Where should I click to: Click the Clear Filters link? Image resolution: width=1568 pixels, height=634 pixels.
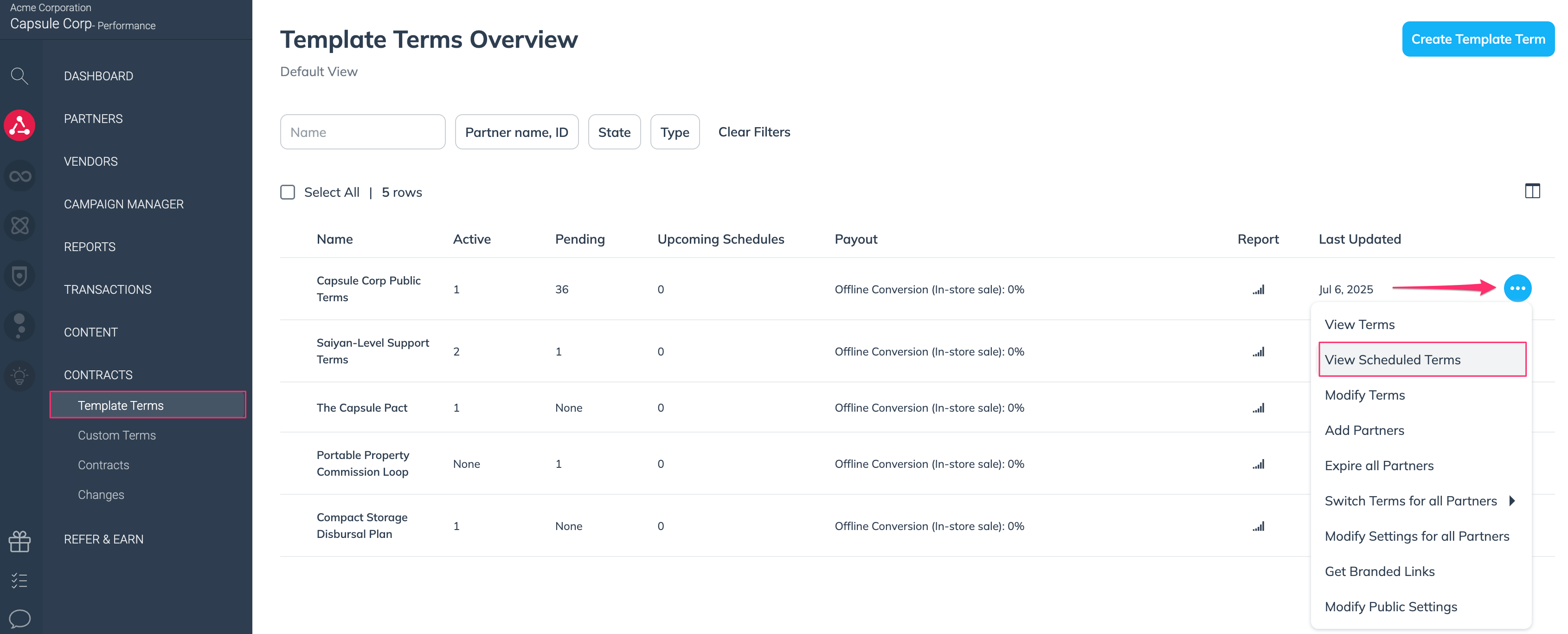[753, 132]
